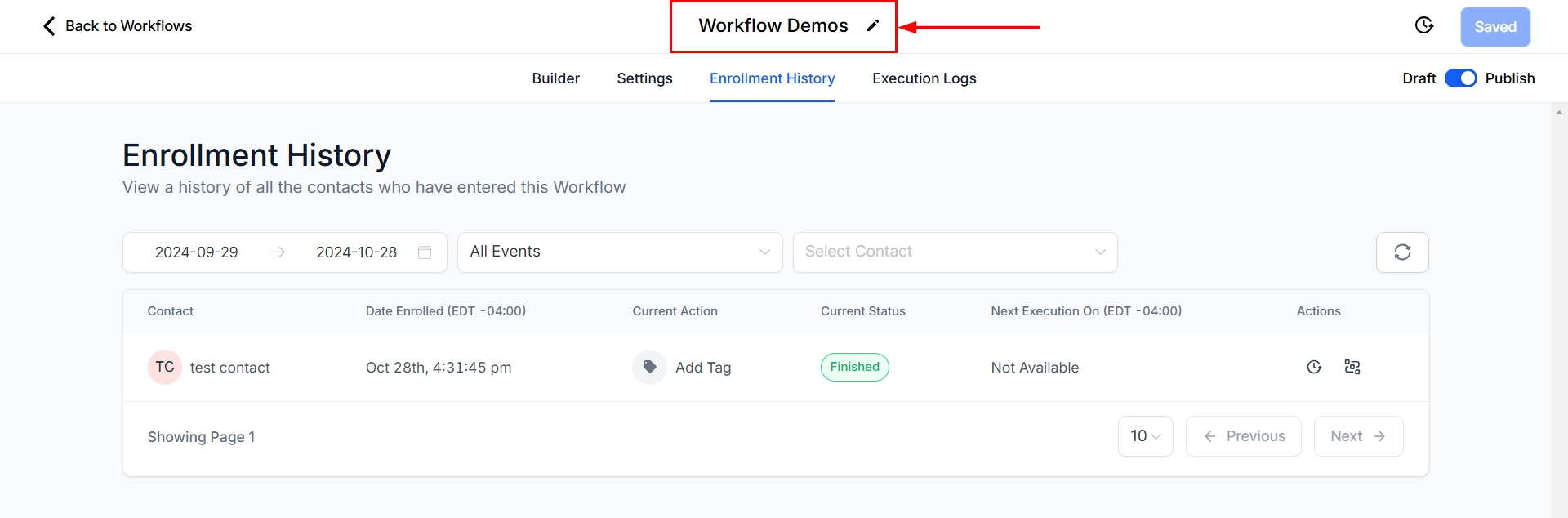1568x518 pixels.
Task: Toggle the Draft/Publish switch
Action: point(1460,78)
